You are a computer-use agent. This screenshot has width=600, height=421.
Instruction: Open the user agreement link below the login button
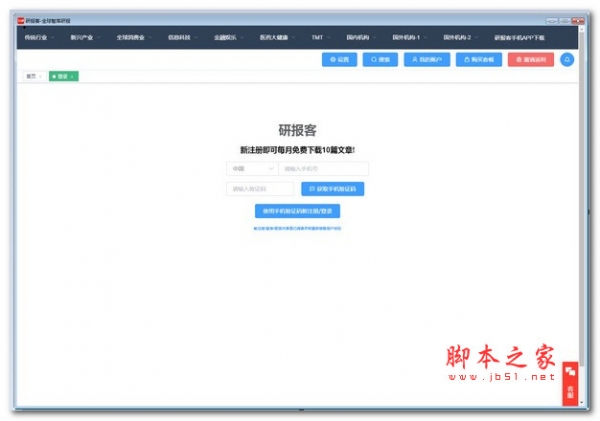tap(297, 228)
